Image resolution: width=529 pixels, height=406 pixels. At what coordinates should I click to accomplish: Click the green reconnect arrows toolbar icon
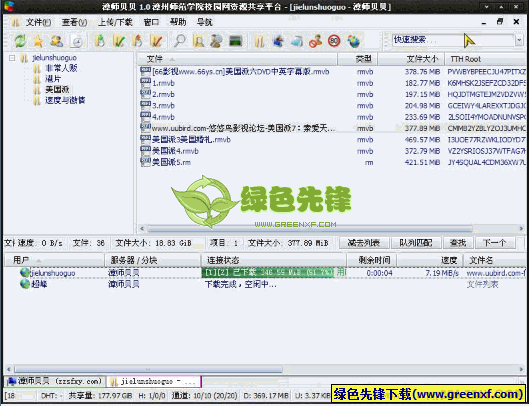coord(20,41)
